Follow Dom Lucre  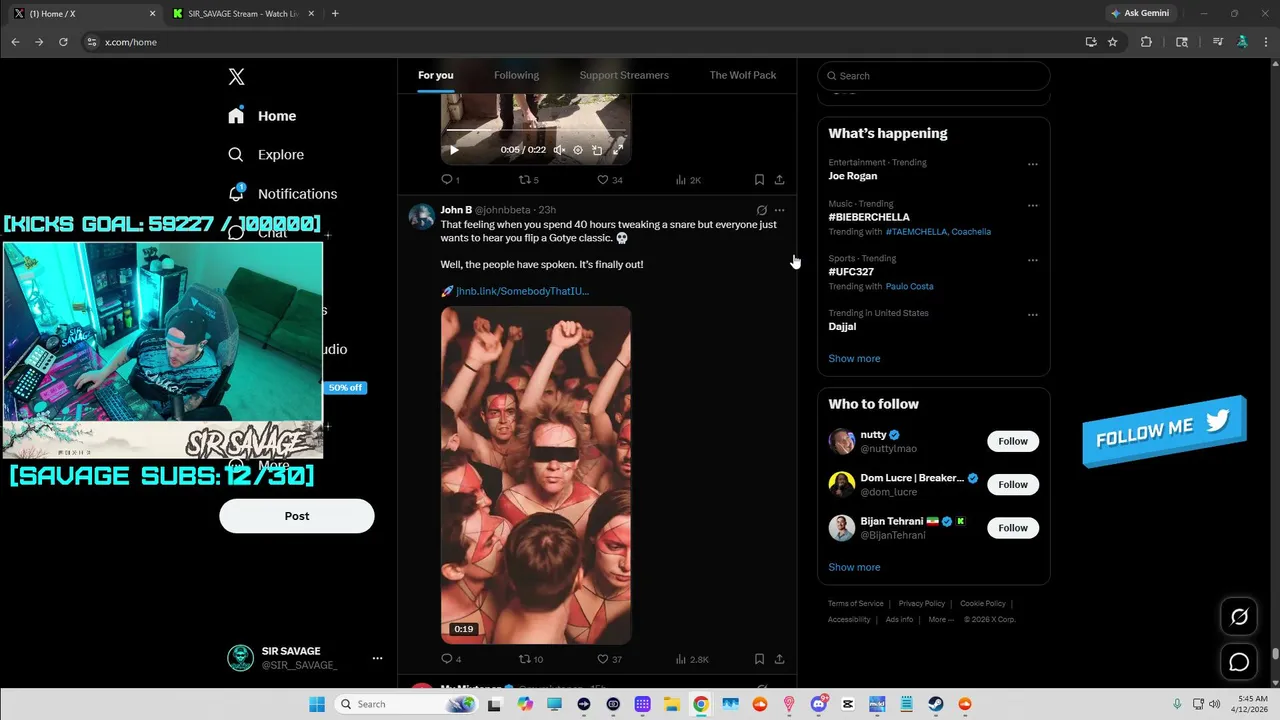1013,484
